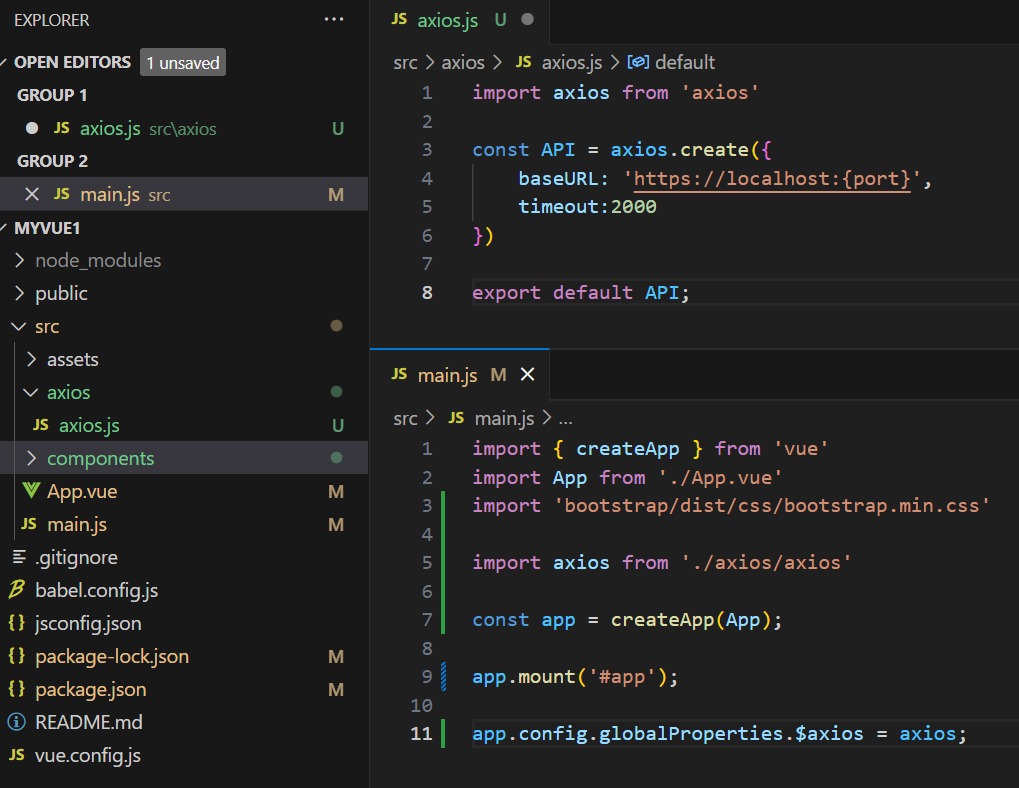Screen dimensions: 1019x788
Task: Click 'src' in the main.js breadcrumb
Action: [405, 418]
